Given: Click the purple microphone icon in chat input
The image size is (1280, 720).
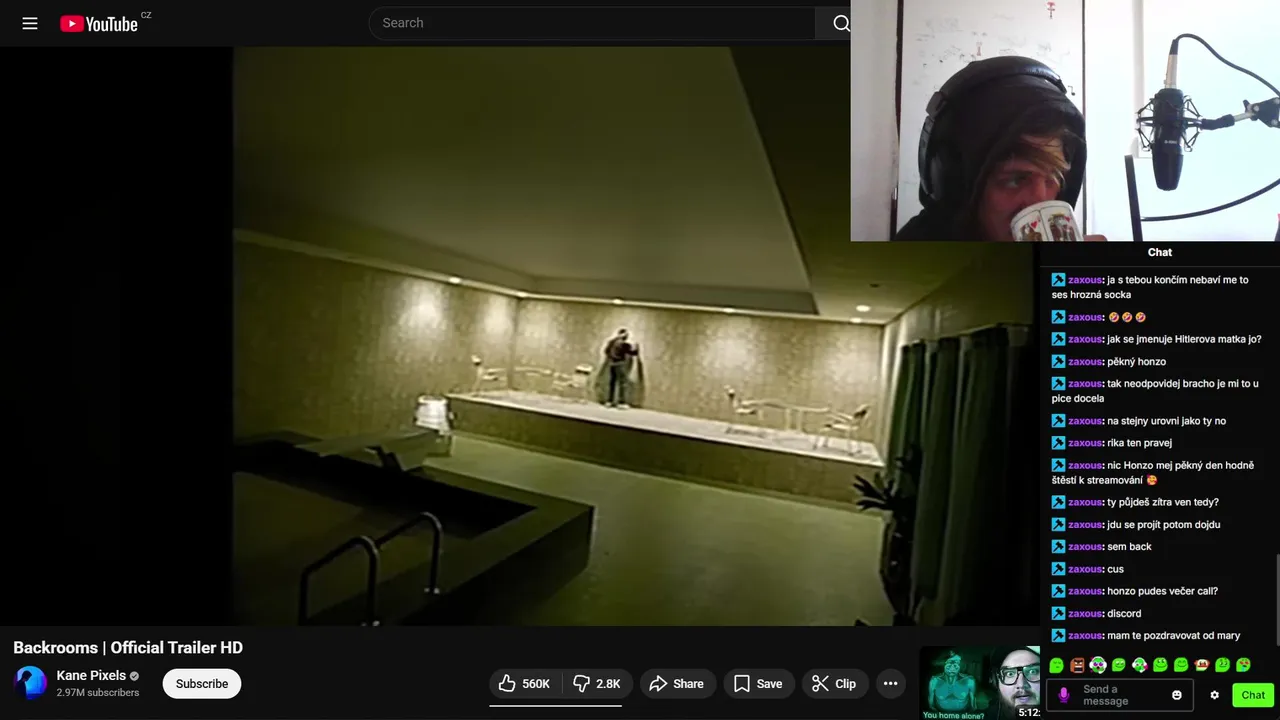Looking at the screenshot, I should pos(1063,695).
